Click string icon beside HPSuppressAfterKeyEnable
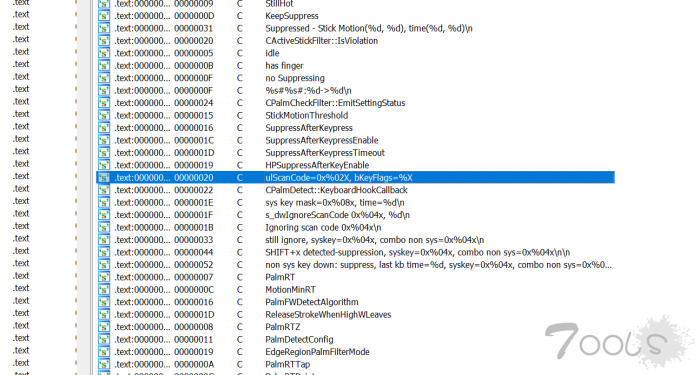This screenshot has height=375, width=700. pos(104,165)
